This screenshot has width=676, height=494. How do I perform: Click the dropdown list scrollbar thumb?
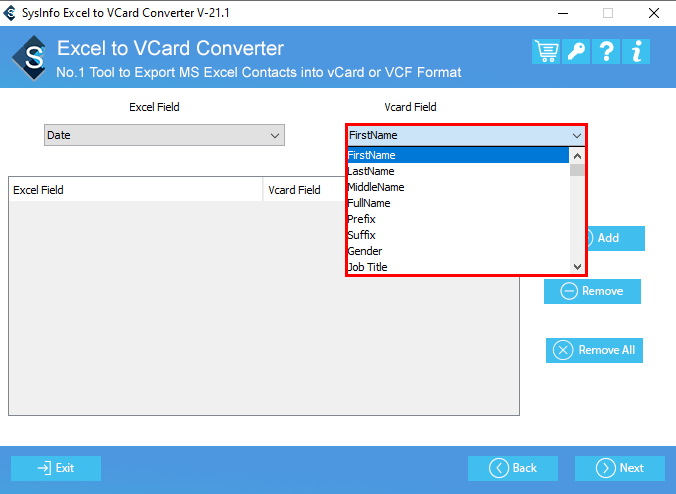[x=577, y=170]
